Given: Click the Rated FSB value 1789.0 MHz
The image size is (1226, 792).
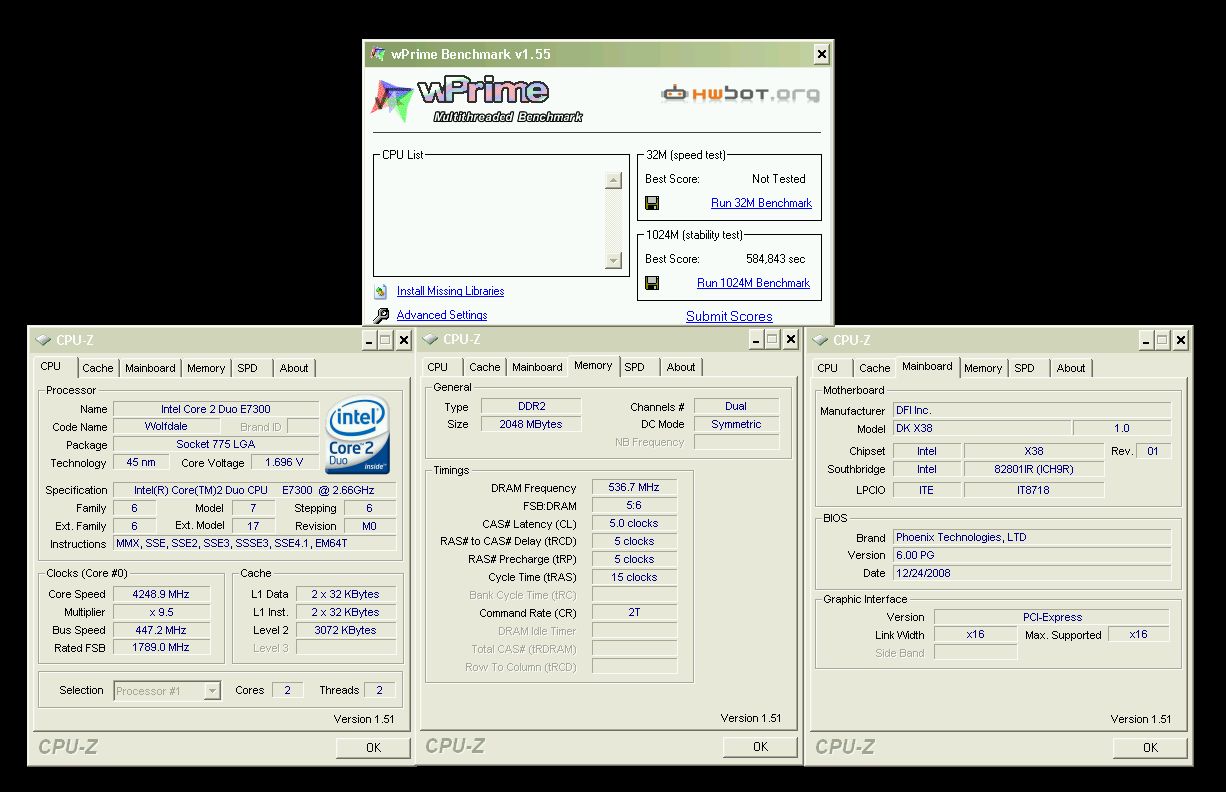Looking at the screenshot, I should [x=162, y=648].
